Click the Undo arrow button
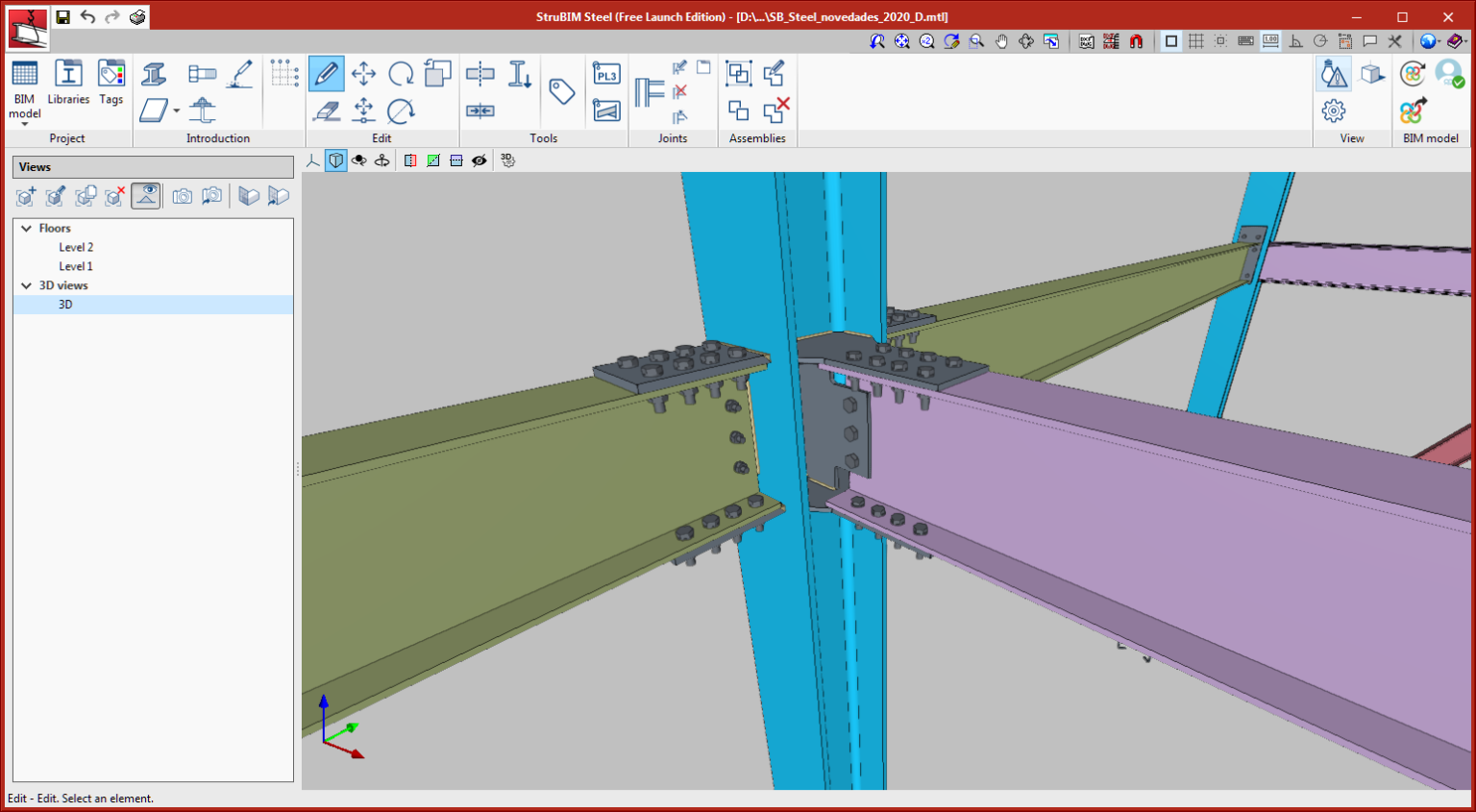1476x812 pixels. click(87, 17)
